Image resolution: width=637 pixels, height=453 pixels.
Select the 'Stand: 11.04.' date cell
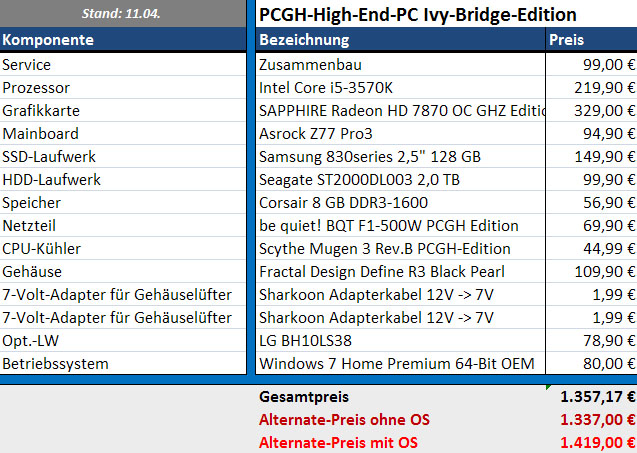click(121, 13)
